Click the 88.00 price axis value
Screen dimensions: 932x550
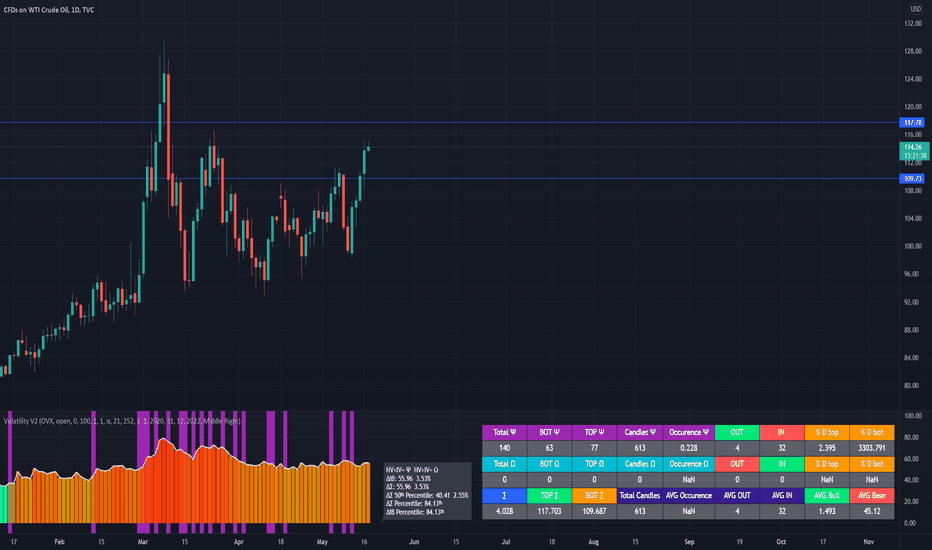click(912, 329)
